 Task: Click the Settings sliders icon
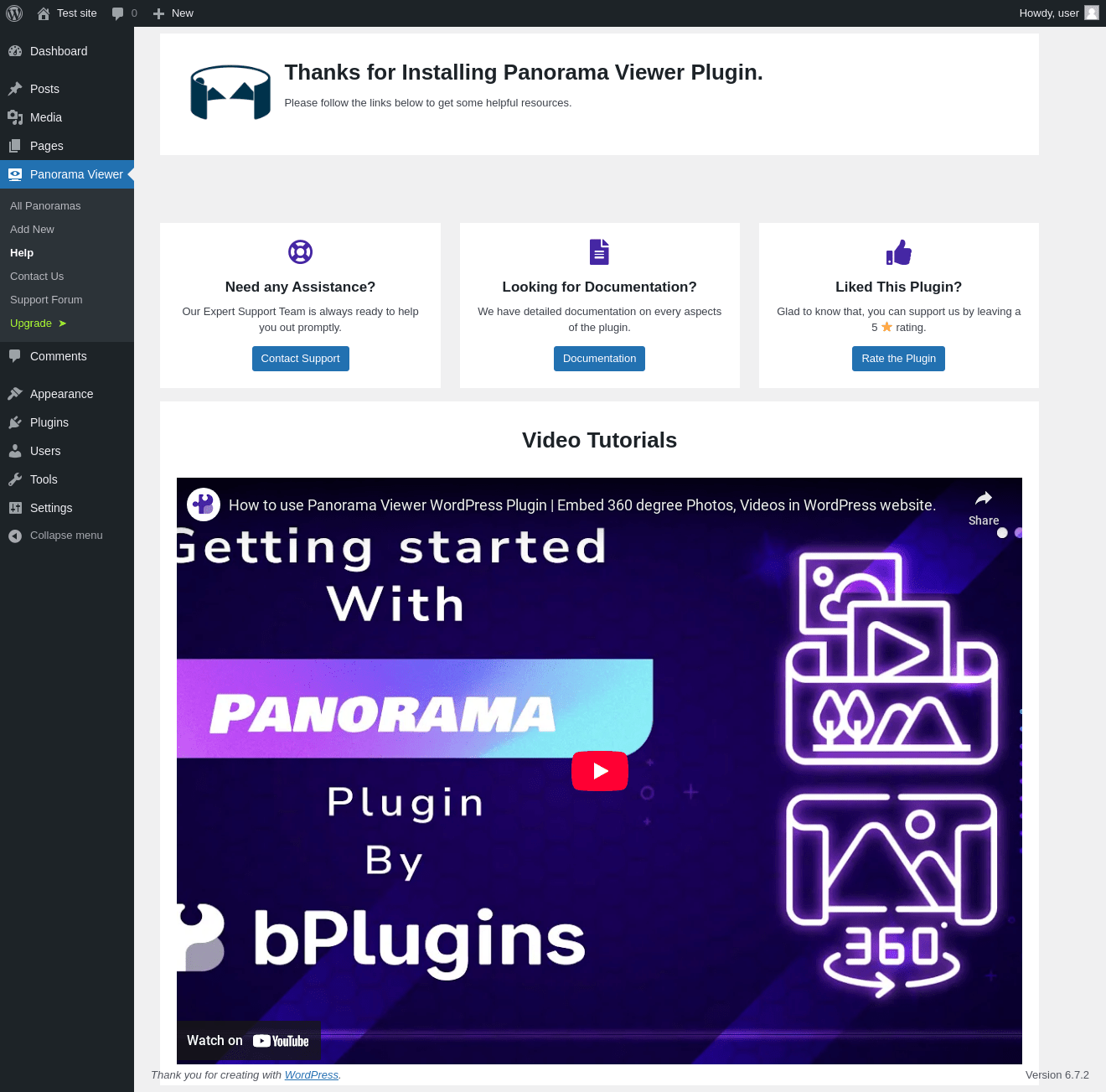click(15, 508)
